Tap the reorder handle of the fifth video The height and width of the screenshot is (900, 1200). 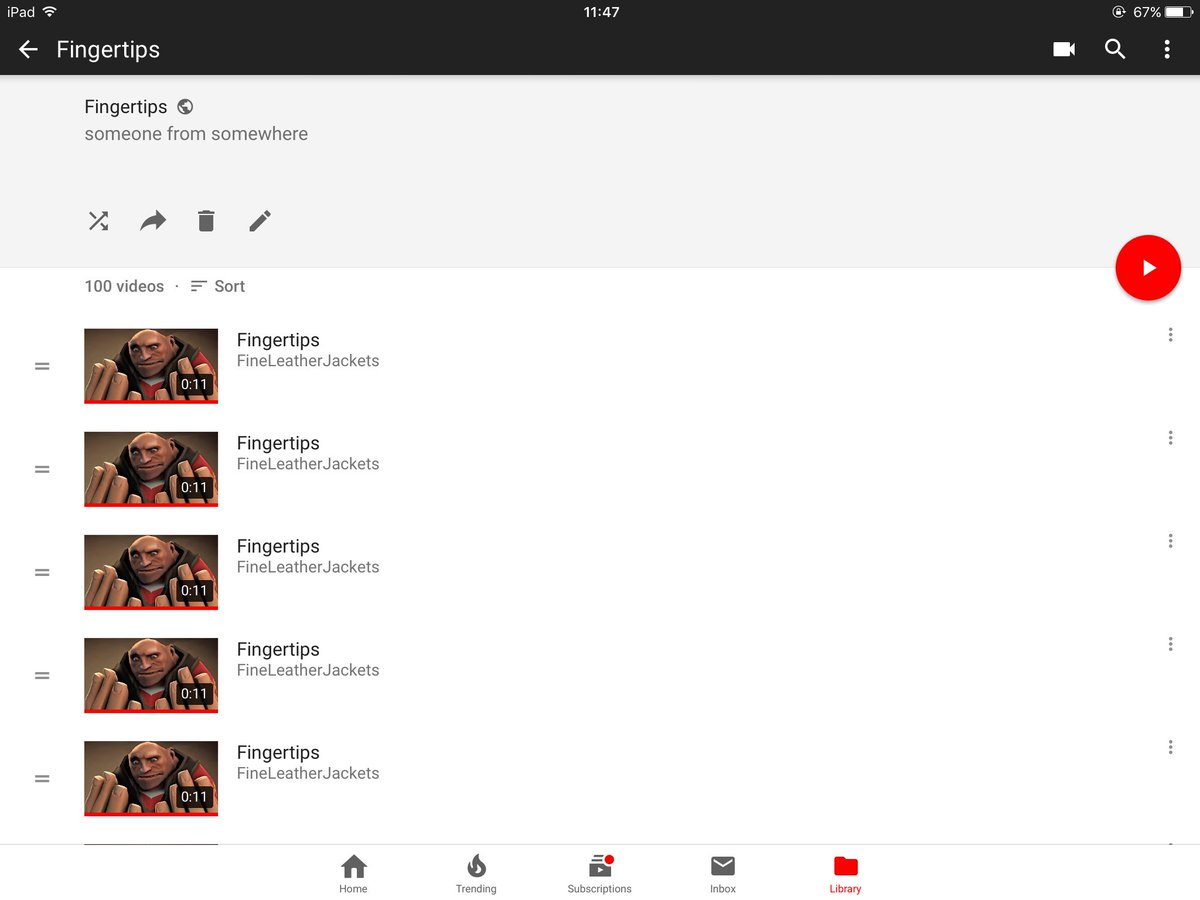pos(42,778)
